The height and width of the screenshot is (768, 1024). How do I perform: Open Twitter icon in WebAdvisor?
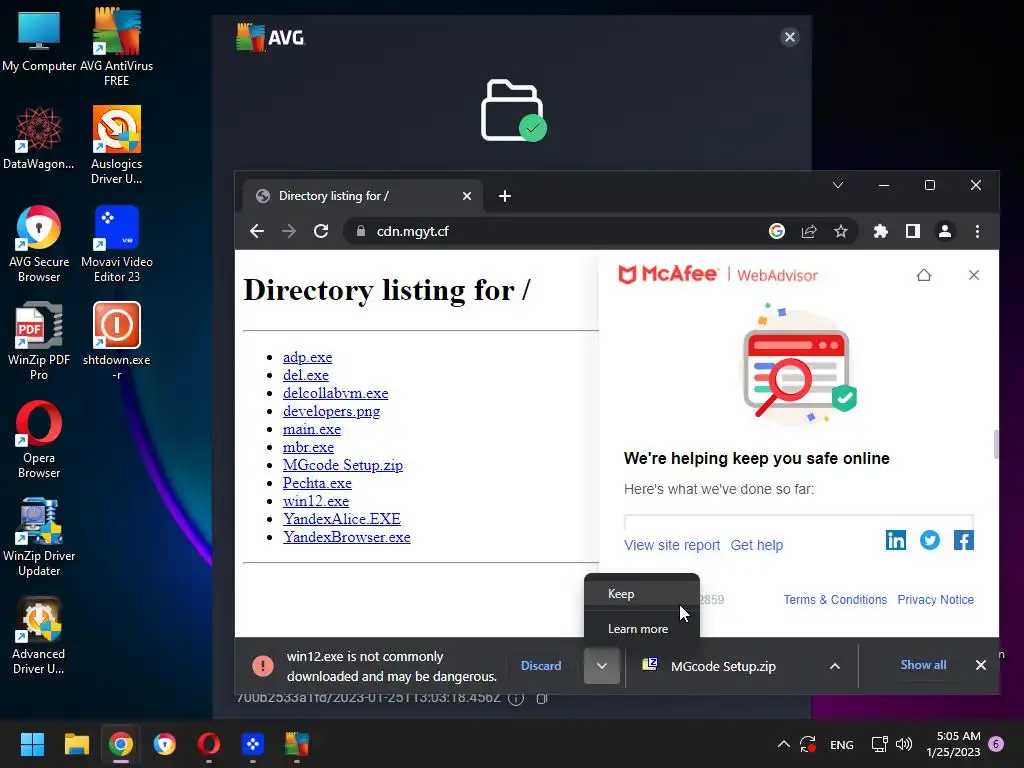(x=929, y=540)
